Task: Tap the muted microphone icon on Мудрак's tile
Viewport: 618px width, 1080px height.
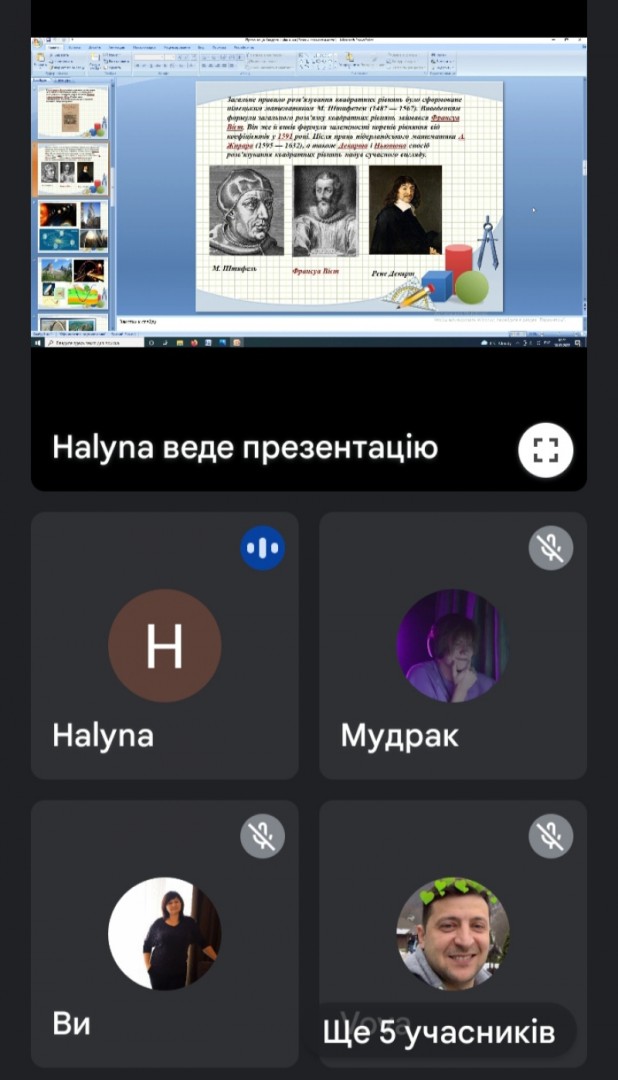Action: [x=550, y=547]
